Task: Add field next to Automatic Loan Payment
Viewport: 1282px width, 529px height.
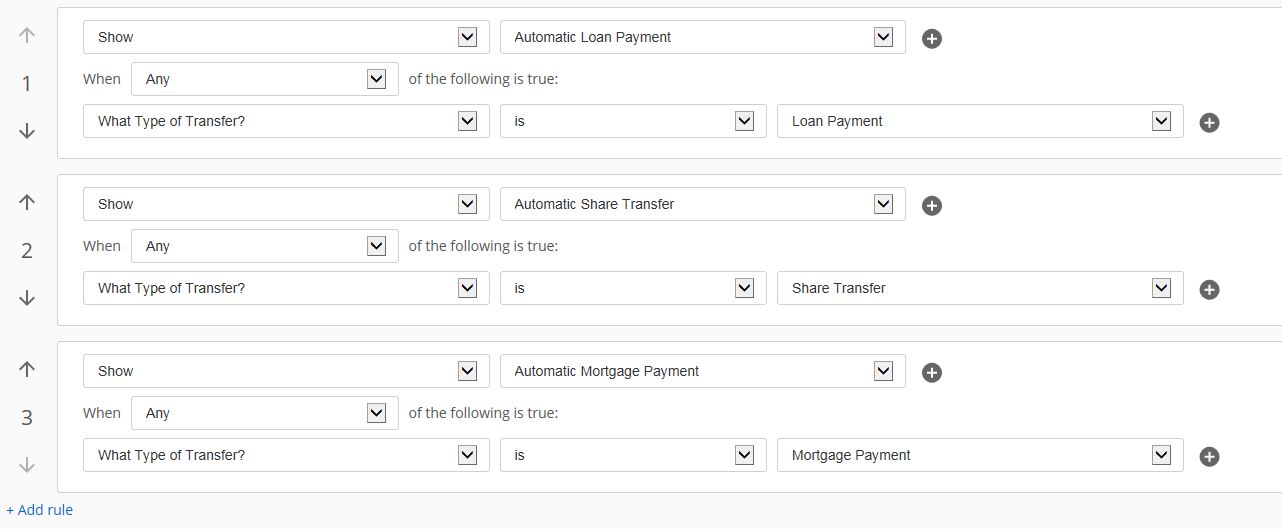Action: 931,39
